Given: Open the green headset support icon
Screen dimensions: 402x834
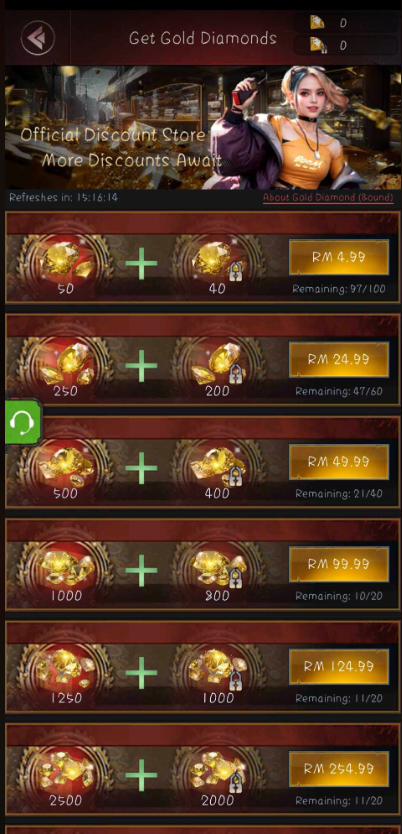Looking at the screenshot, I should pyautogui.click(x=23, y=423).
